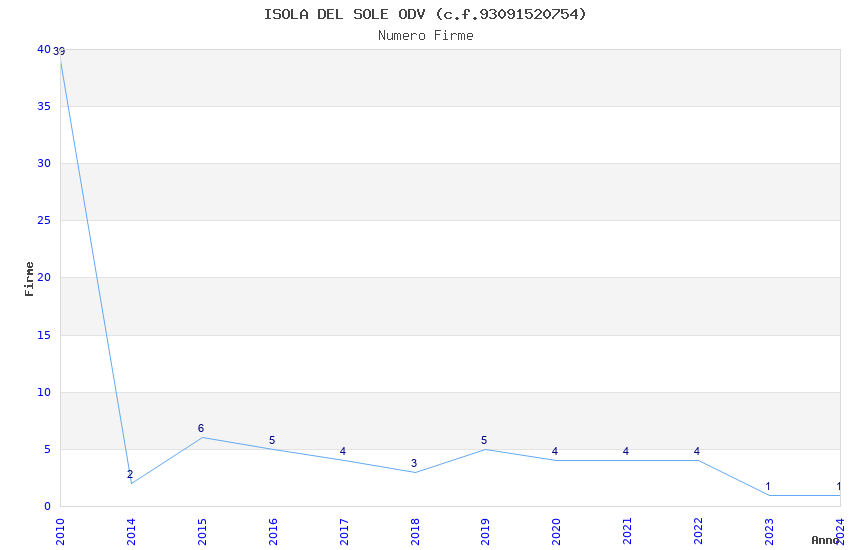
Task: Click the data label 6 above 2015
Action: click(201, 428)
